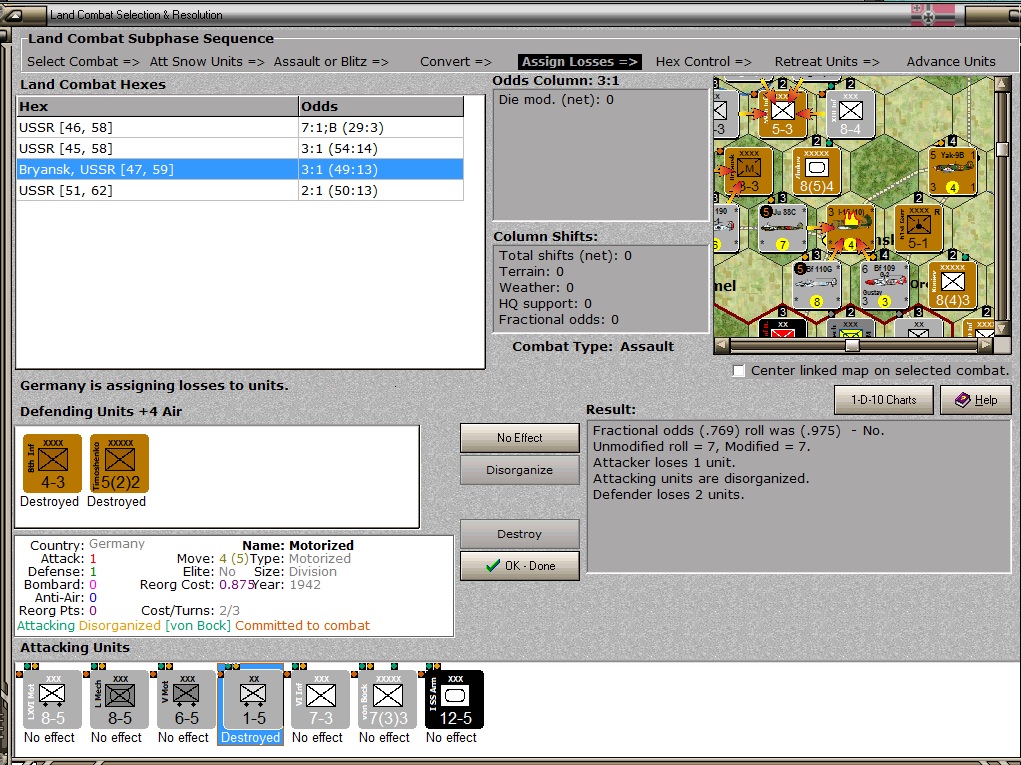Viewport: 1021px width, 765px height.
Task: Click the burning I-16 fighter counter
Action: click(850, 229)
